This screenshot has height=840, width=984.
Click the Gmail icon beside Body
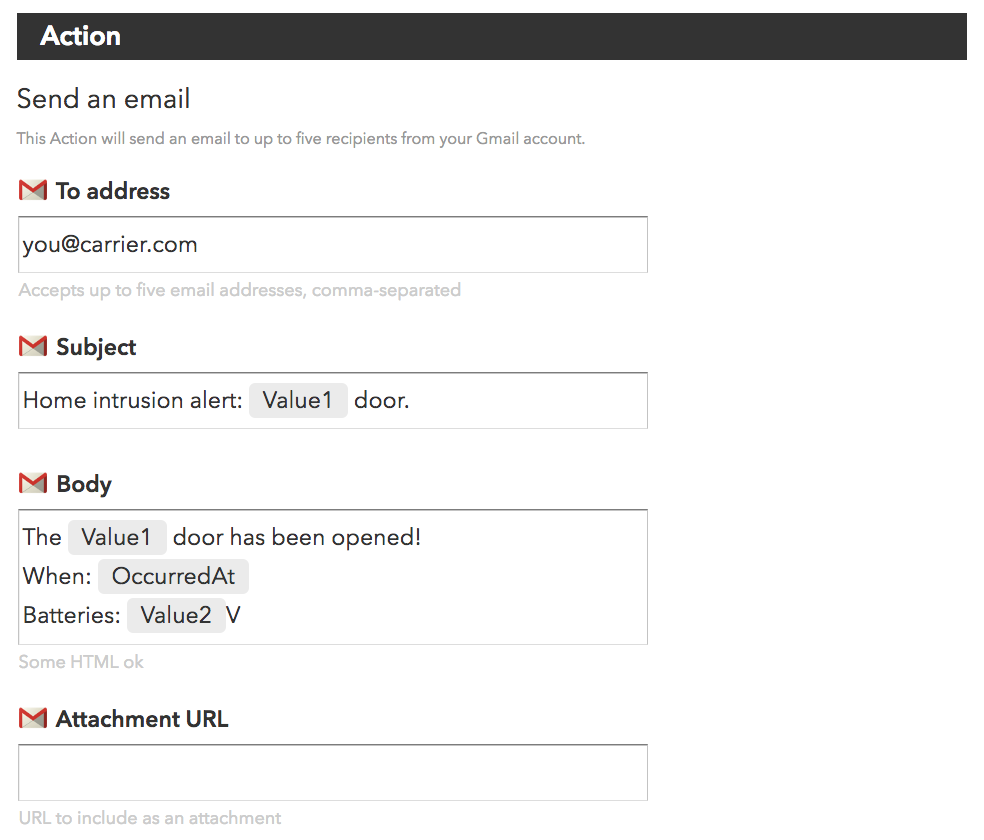click(x=33, y=483)
